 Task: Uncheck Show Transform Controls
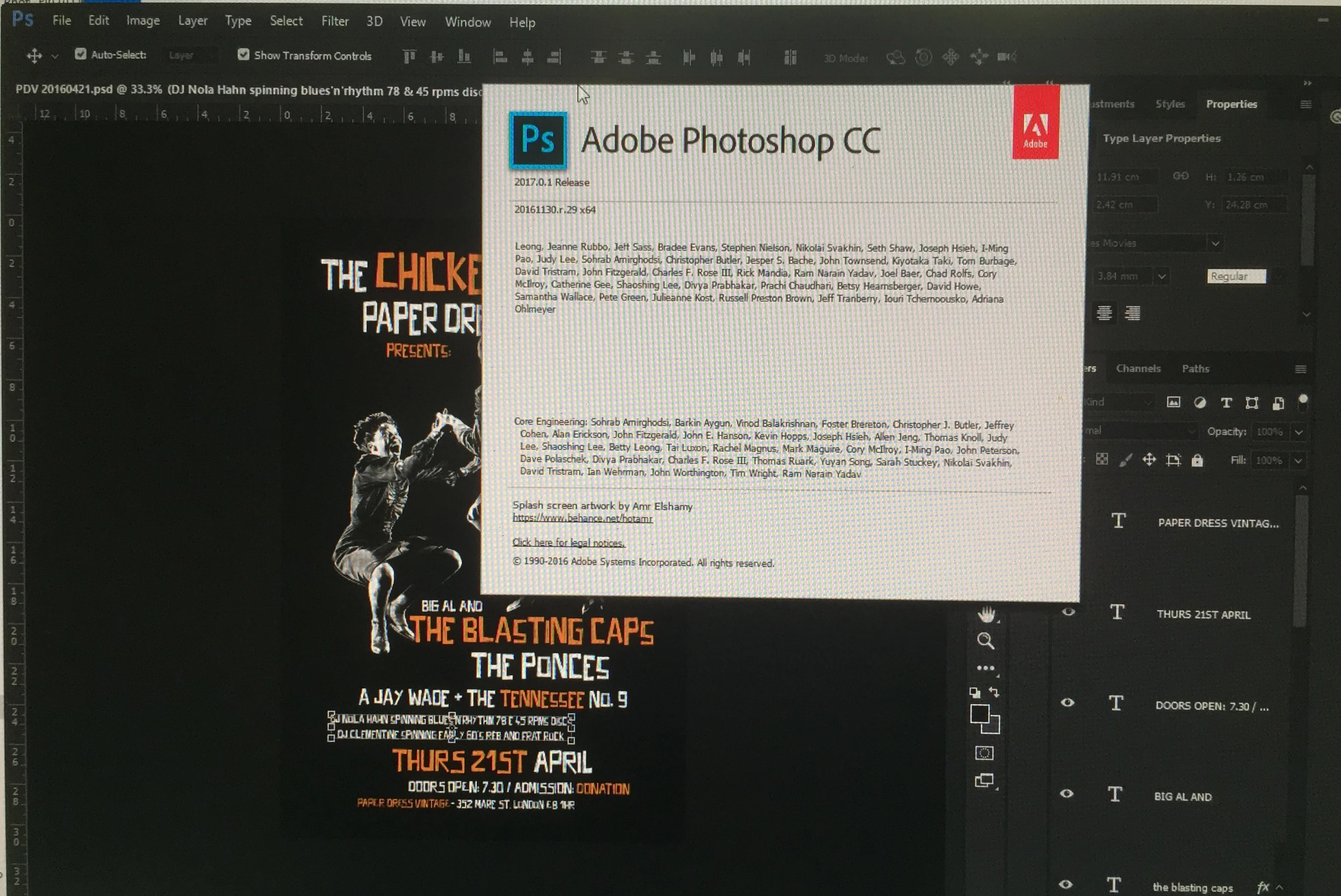coord(243,55)
